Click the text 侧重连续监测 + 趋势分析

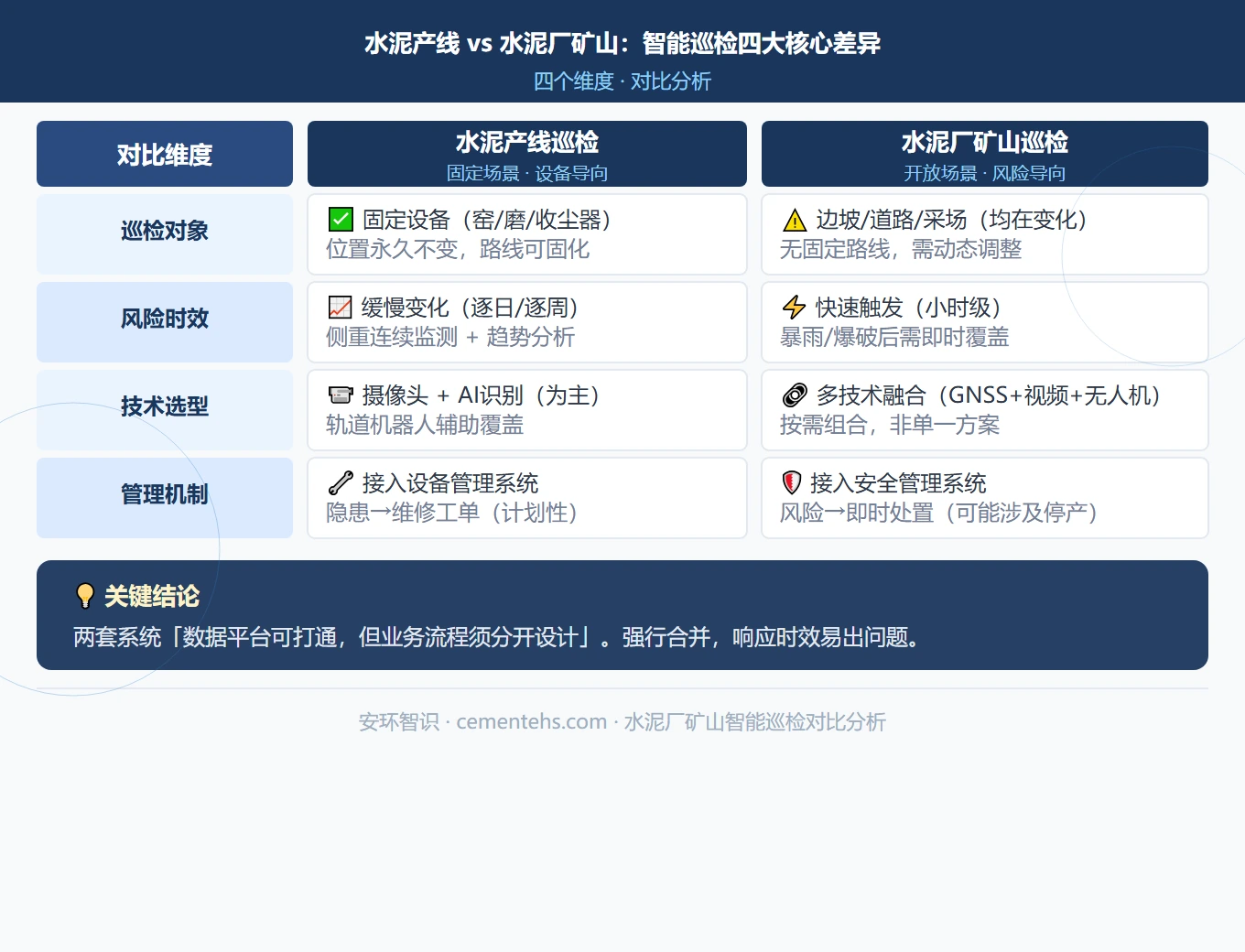(450, 337)
